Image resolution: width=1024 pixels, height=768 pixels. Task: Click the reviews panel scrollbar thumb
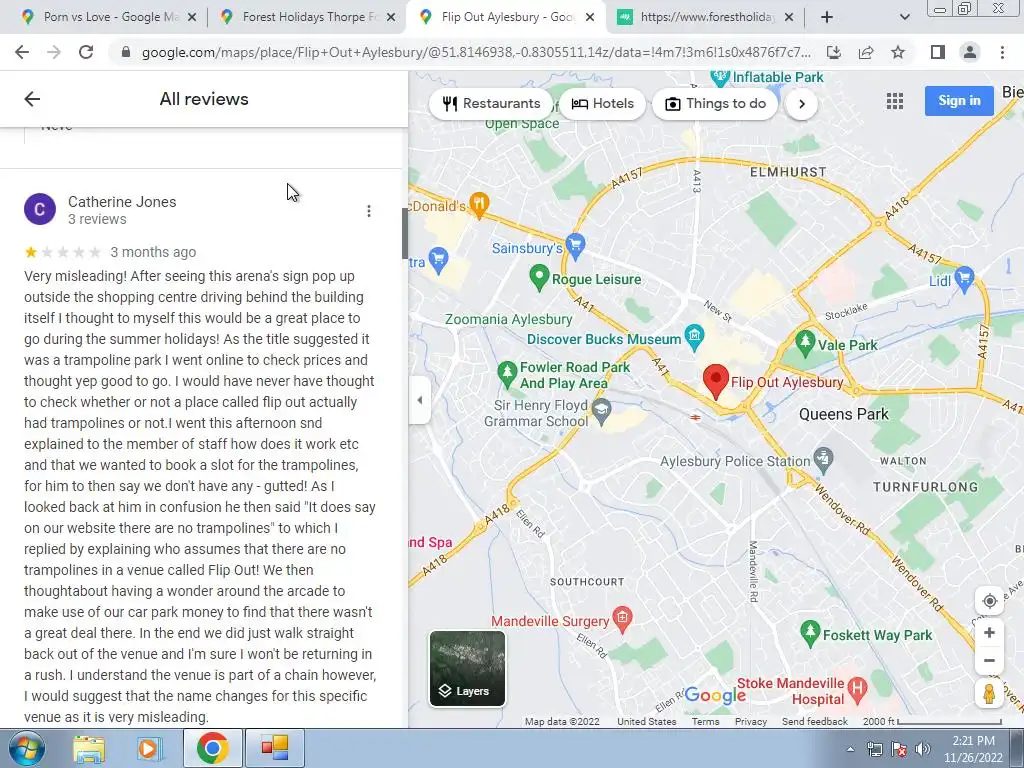405,233
